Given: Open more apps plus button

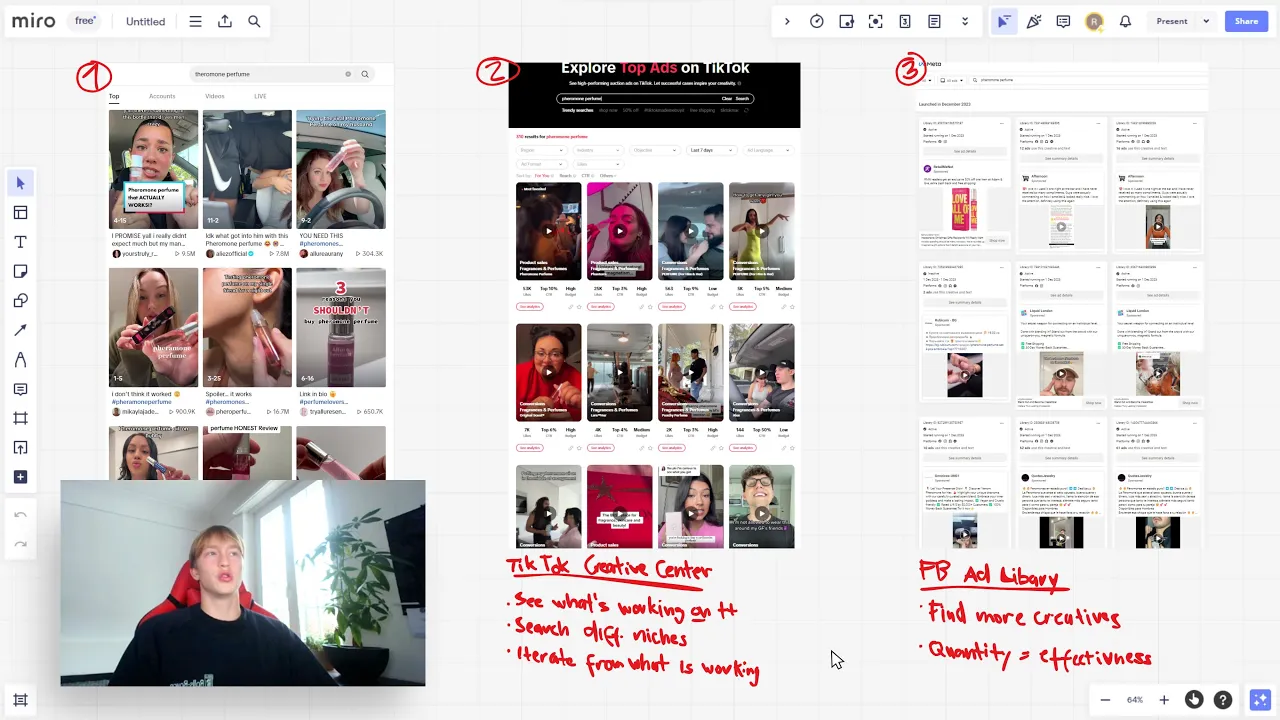Looking at the screenshot, I should click(20, 477).
